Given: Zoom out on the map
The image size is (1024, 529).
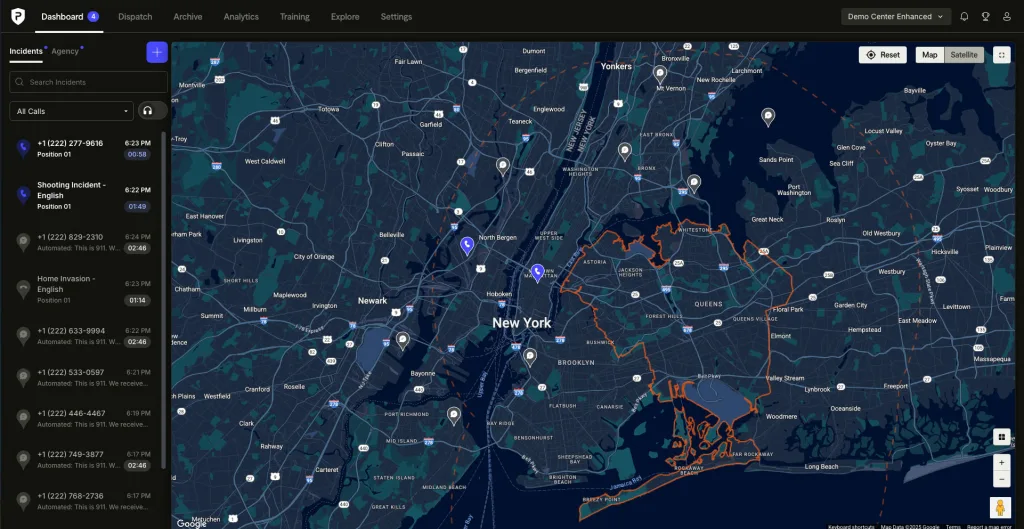Looking at the screenshot, I should (1001, 479).
